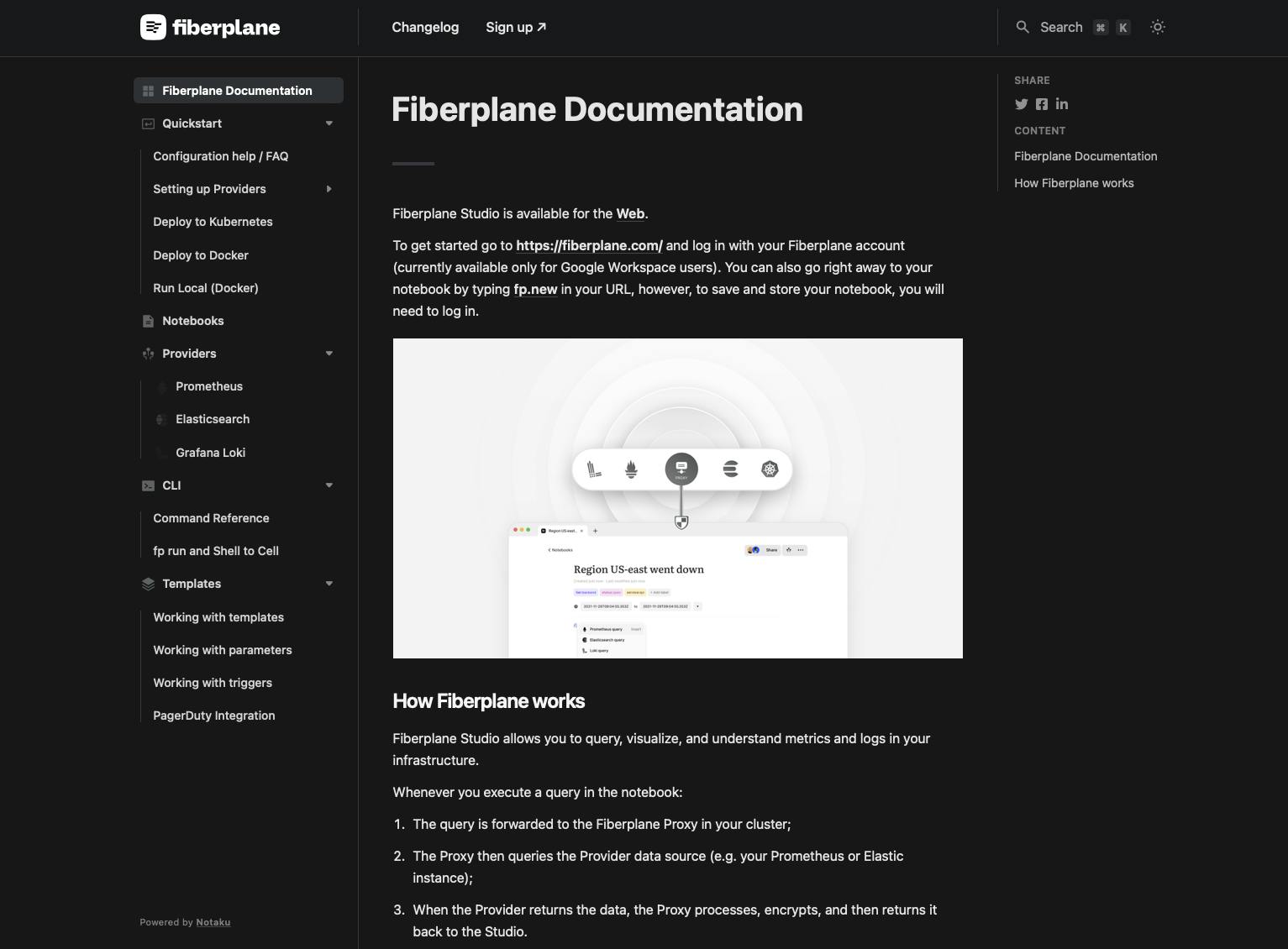Viewport: 1288px width, 949px height.
Task: Collapse the Providers section arrow
Action: (x=329, y=354)
